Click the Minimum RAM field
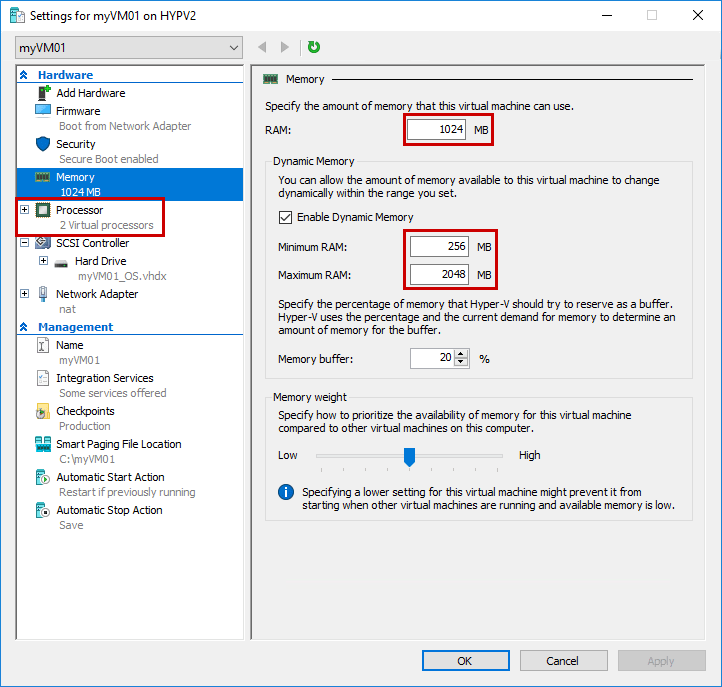This screenshot has width=722, height=687. tap(440, 246)
